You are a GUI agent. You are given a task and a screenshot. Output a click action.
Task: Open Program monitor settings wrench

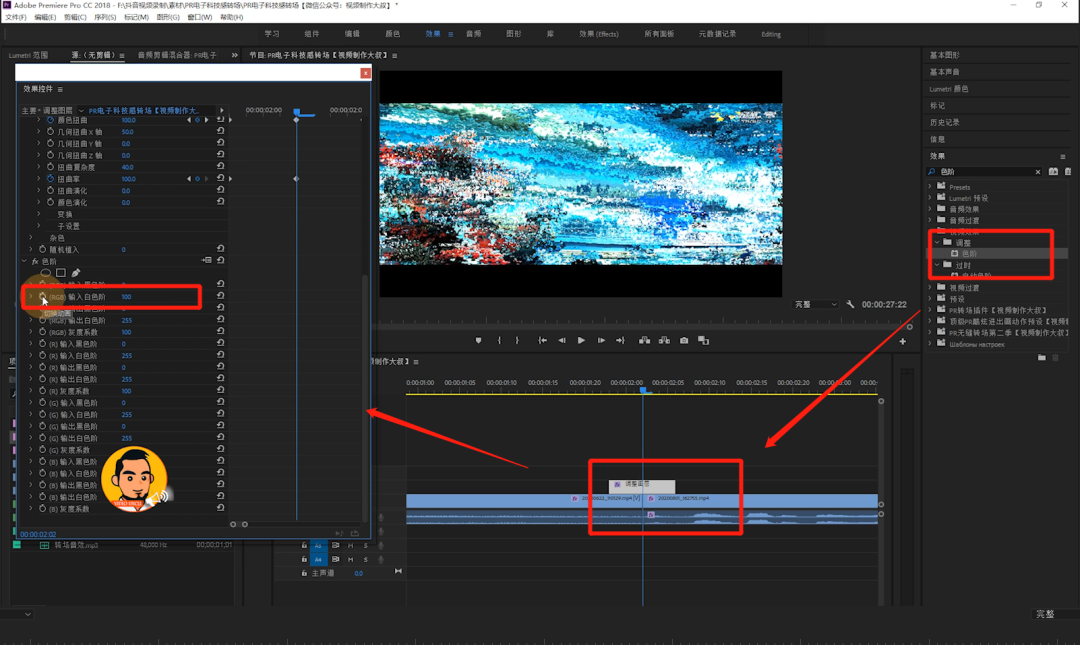(851, 304)
